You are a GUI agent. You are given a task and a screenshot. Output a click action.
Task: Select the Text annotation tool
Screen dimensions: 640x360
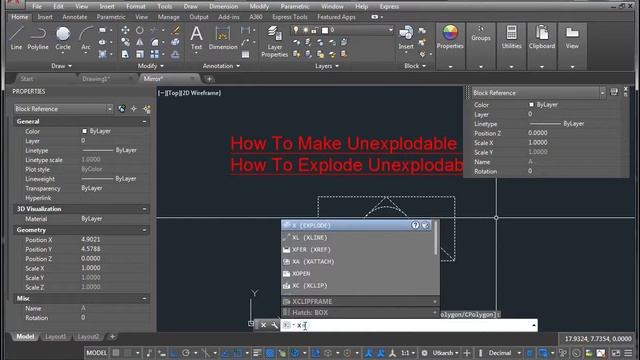click(196, 38)
